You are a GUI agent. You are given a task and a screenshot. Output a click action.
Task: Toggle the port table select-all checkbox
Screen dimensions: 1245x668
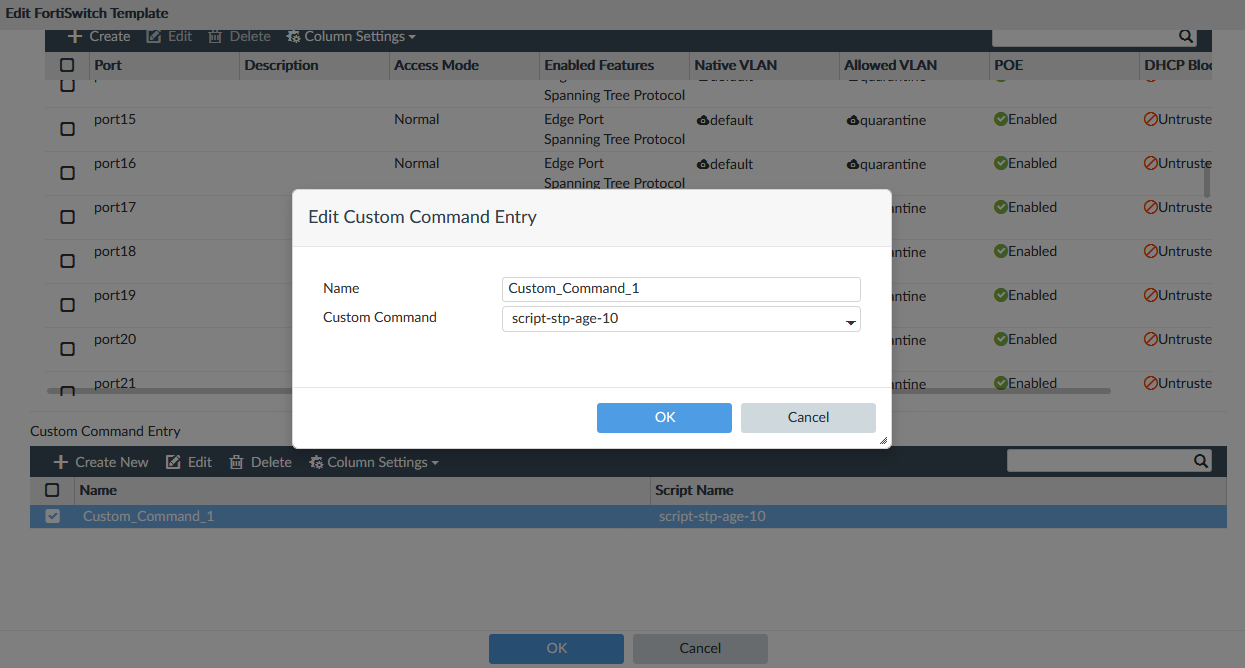click(x=67, y=65)
